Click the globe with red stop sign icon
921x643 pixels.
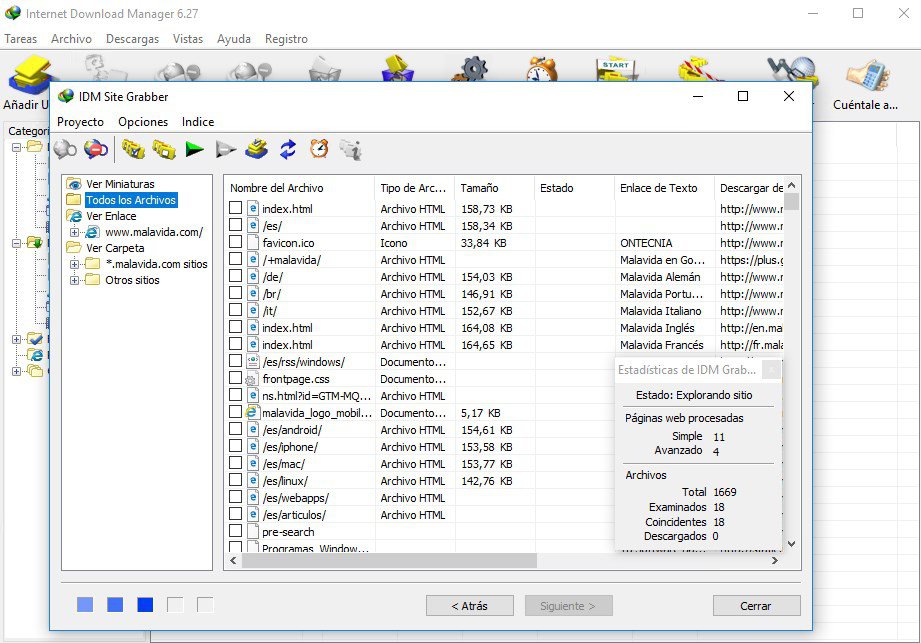tap(96, 150)
